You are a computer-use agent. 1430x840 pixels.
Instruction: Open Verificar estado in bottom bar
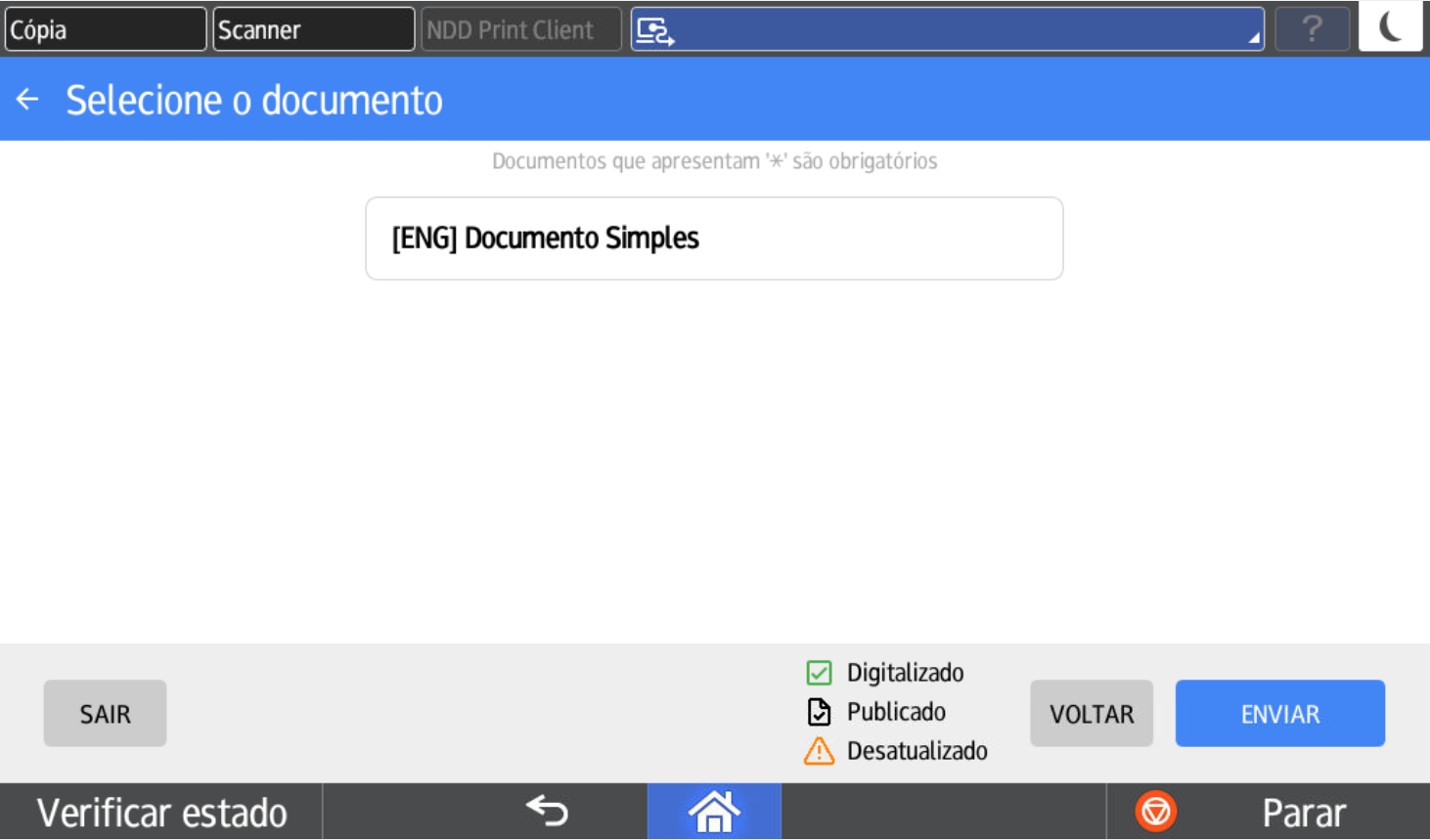pyautogui.click(x=161, y=813)
